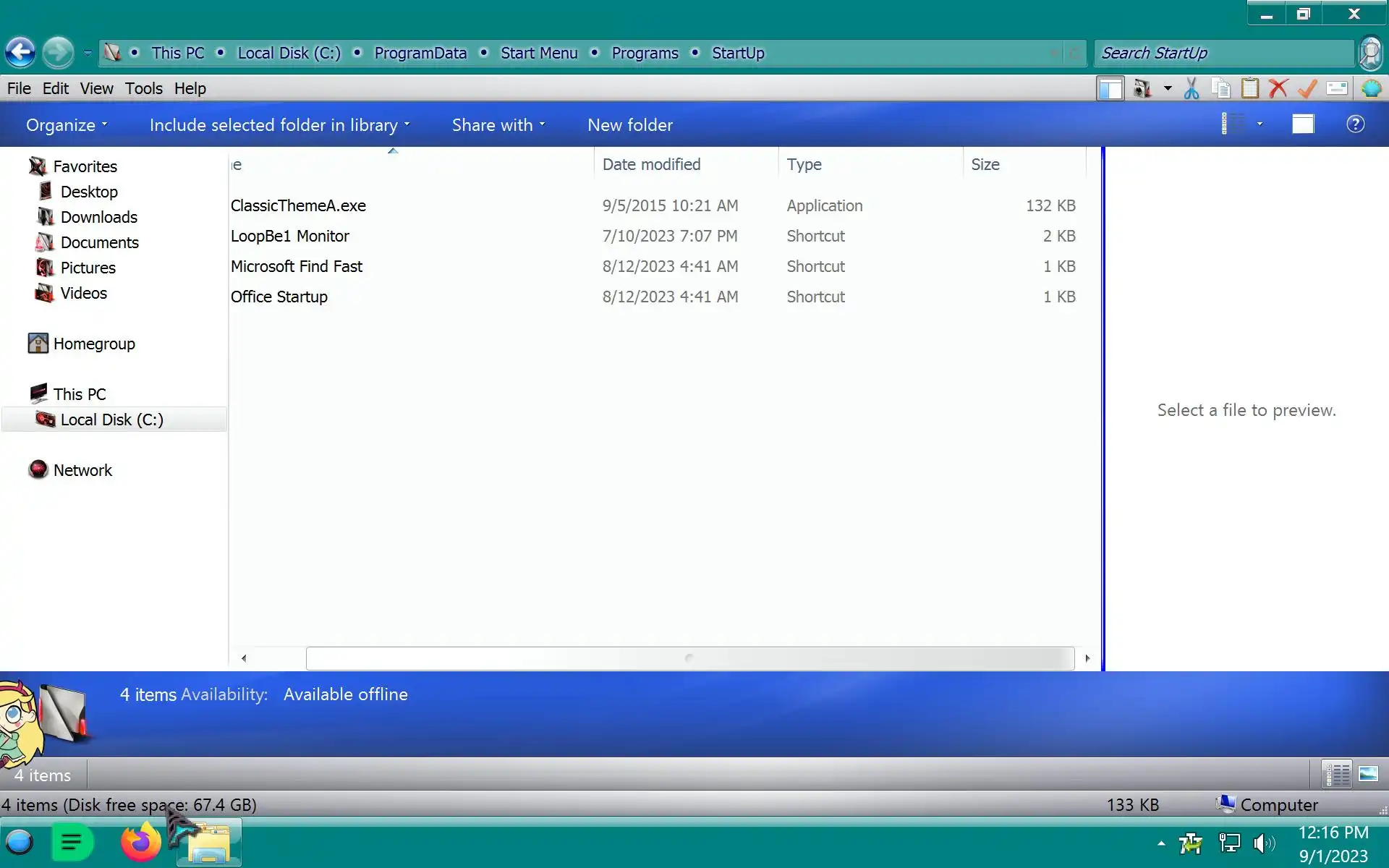
Task: Navigate to ProgramData in breadcrumb
Action: [x=420, y=53]
